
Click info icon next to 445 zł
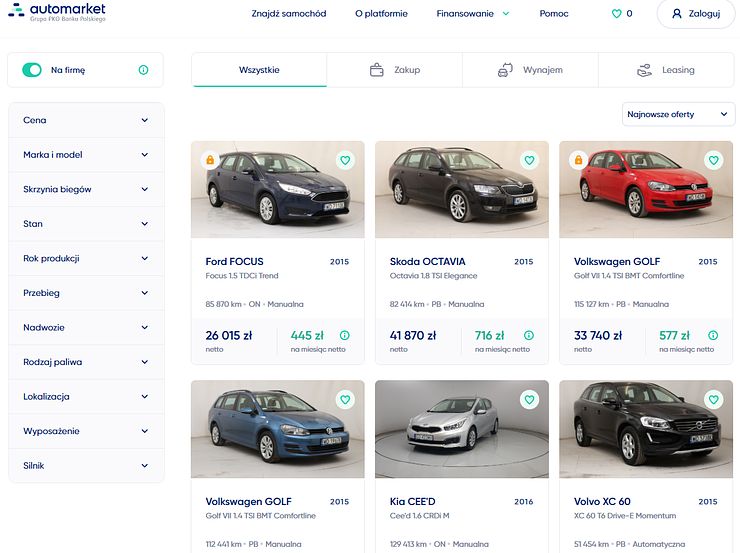[344, 336]
